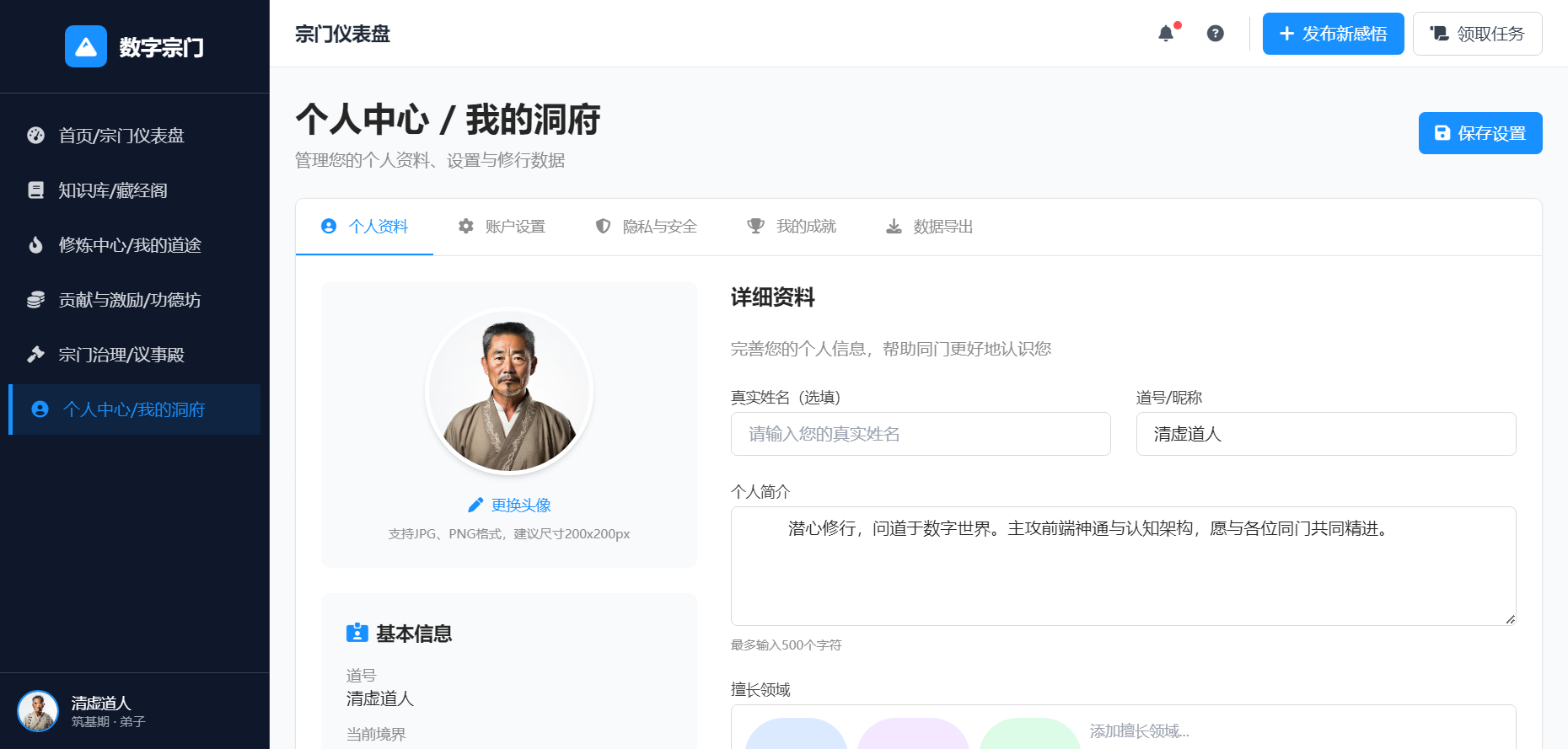Screen dimensions: 1568x749
Task: Click the dashboard icon beside 首页/宗门仪表盘
Action: click(35, 135)
